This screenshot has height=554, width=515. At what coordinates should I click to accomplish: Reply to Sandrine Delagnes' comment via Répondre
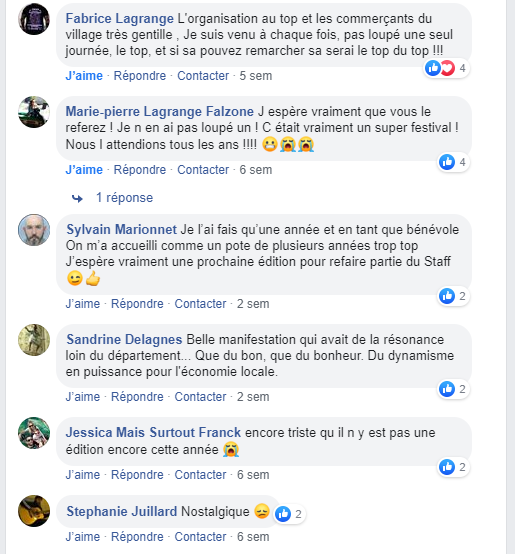(x=137, y=396)
